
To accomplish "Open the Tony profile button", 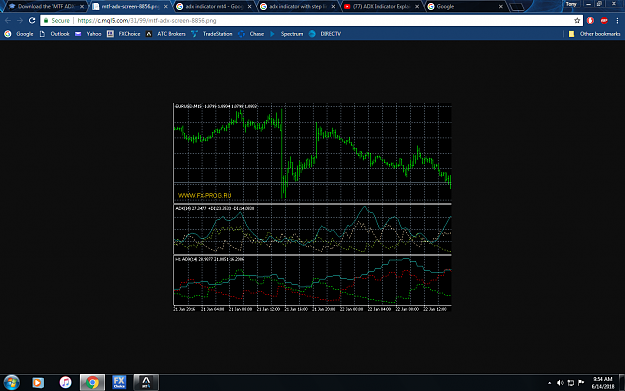I will (x=571, y=4).
